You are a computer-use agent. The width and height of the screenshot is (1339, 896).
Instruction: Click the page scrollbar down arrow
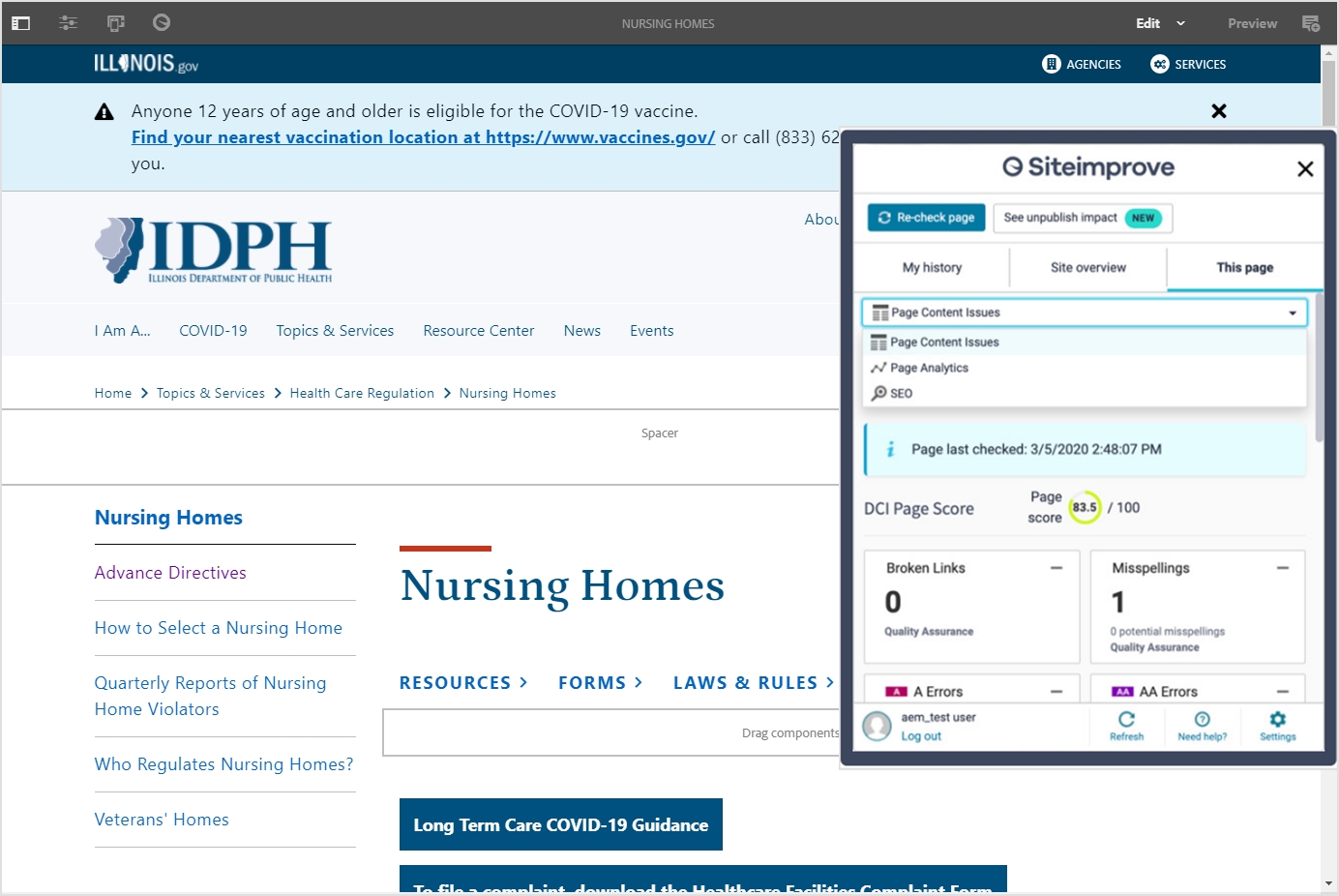click(1329, 883)
